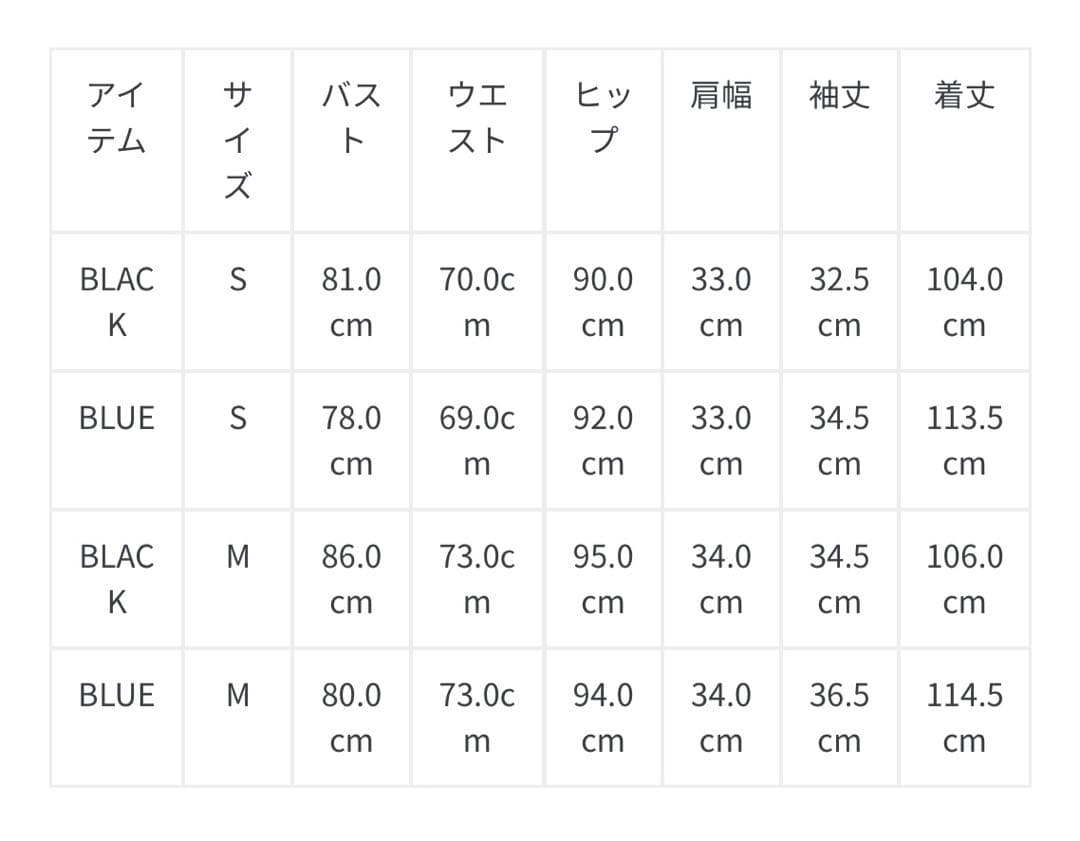This screenshot has width=1080, height=842.
Task: Click the 114.5 cm length value
Action: [x=964, y=717]
